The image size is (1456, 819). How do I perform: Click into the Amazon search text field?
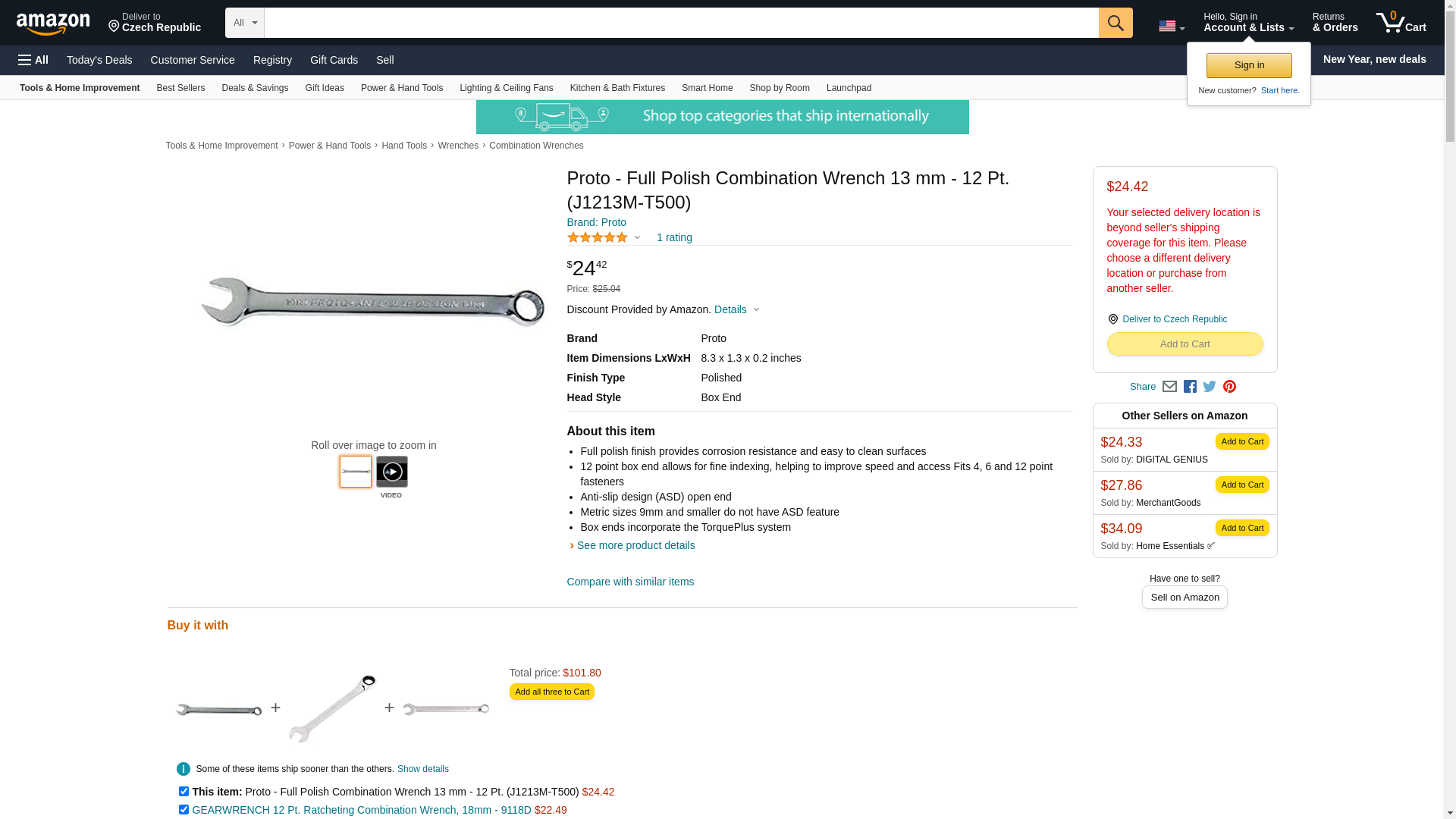[x=681, y=23]
